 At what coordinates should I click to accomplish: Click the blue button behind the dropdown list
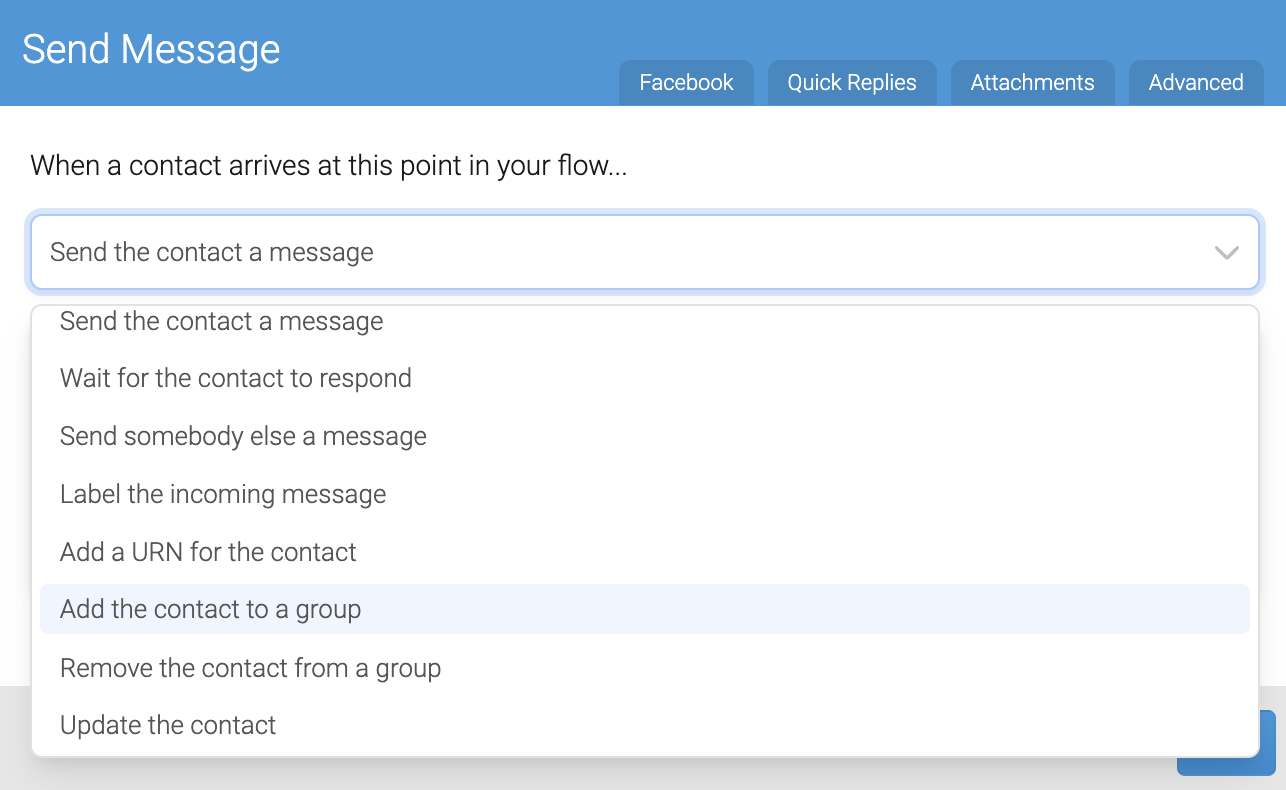[1267, 743]
